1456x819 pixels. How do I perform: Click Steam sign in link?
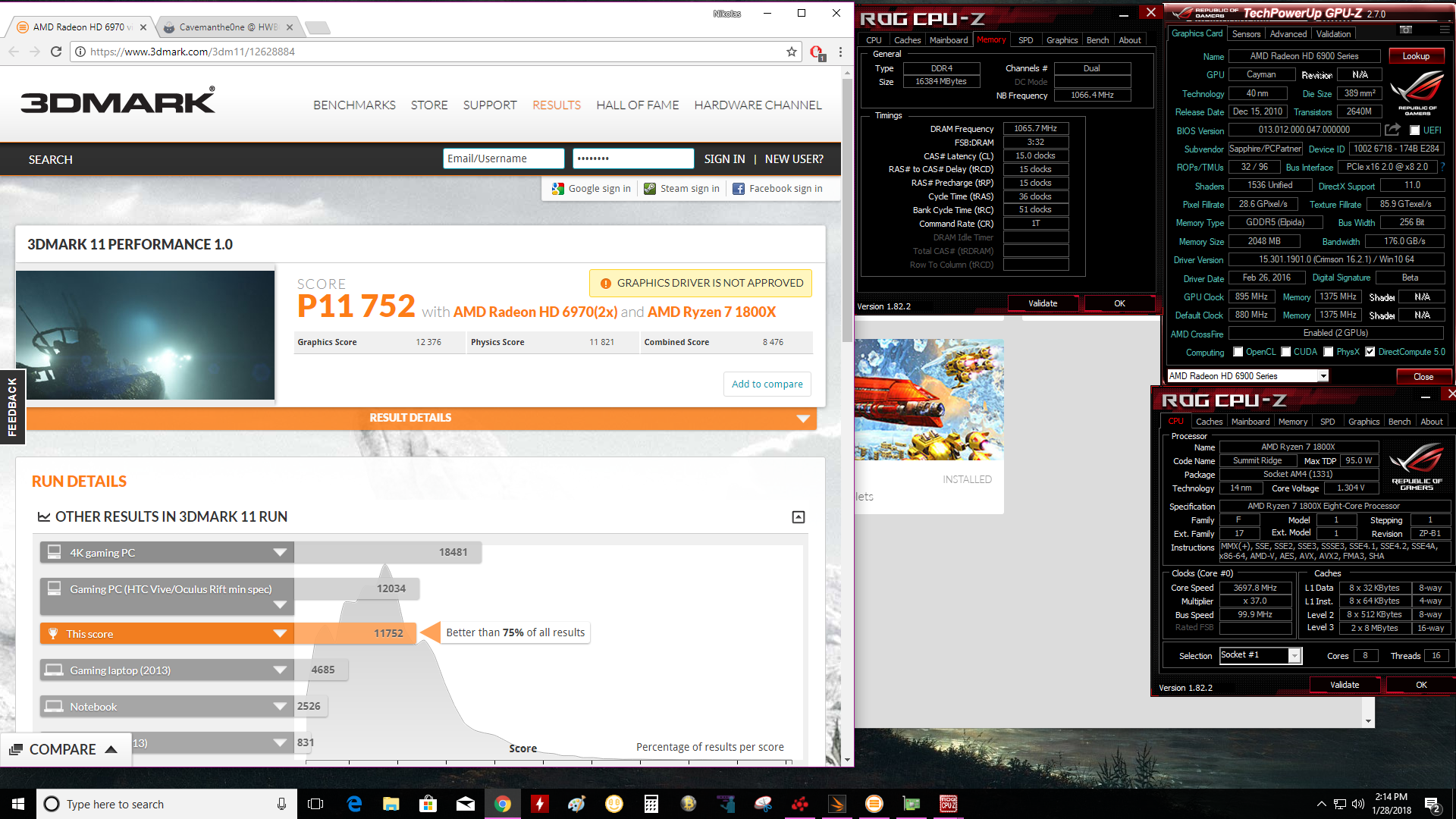coord(682,189)
